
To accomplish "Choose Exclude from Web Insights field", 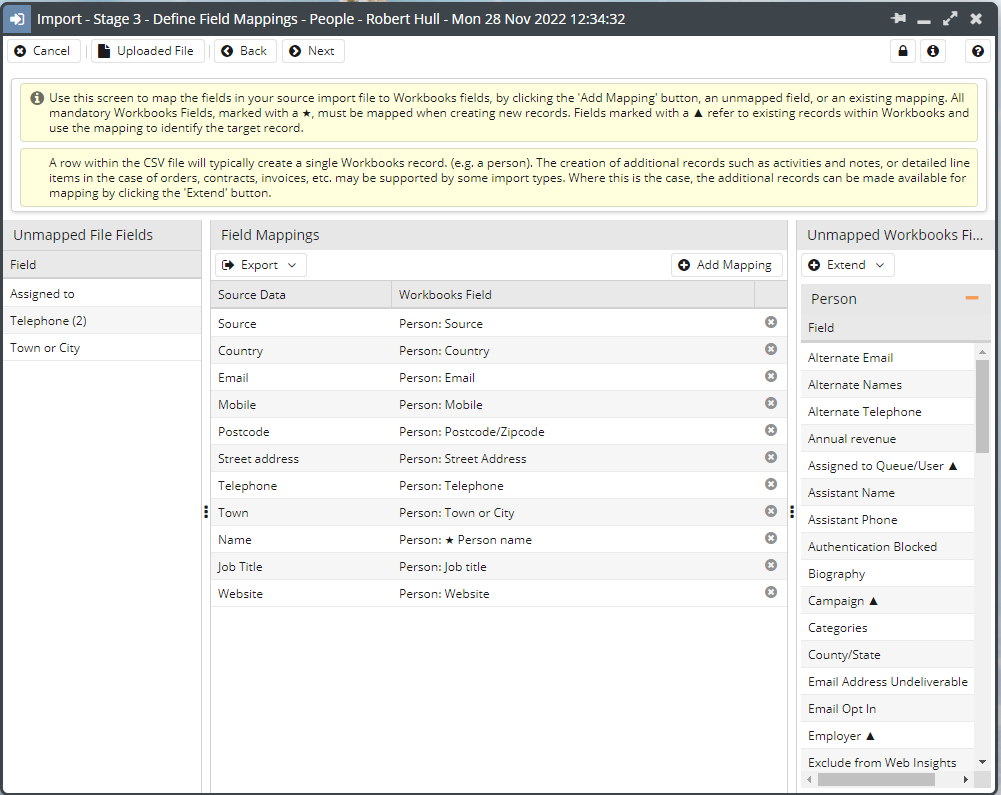I will coord(887,762).
